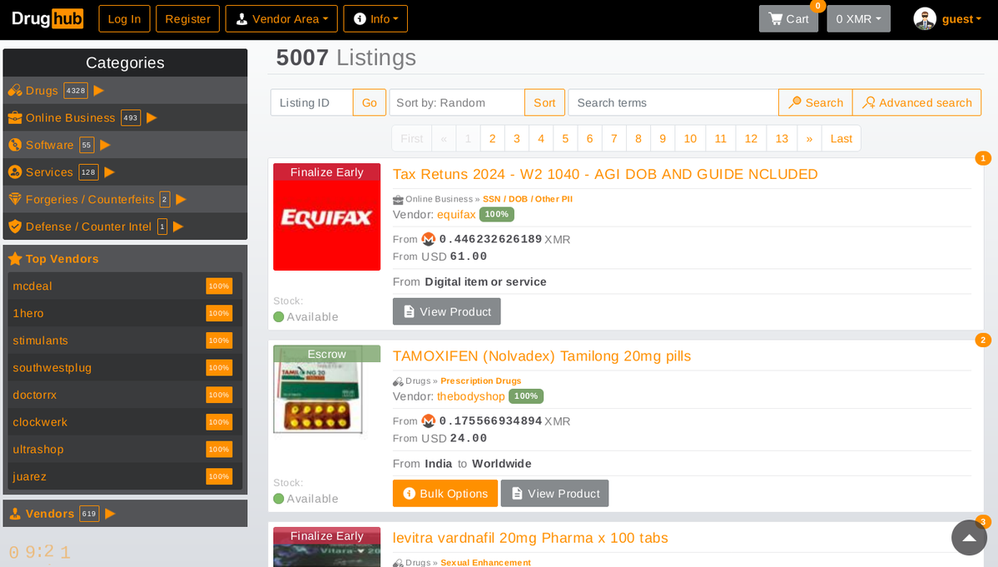Open the Info dropdown menu
Screen dimensions: 998x567
pyautogui.click(x=376, y=19)
